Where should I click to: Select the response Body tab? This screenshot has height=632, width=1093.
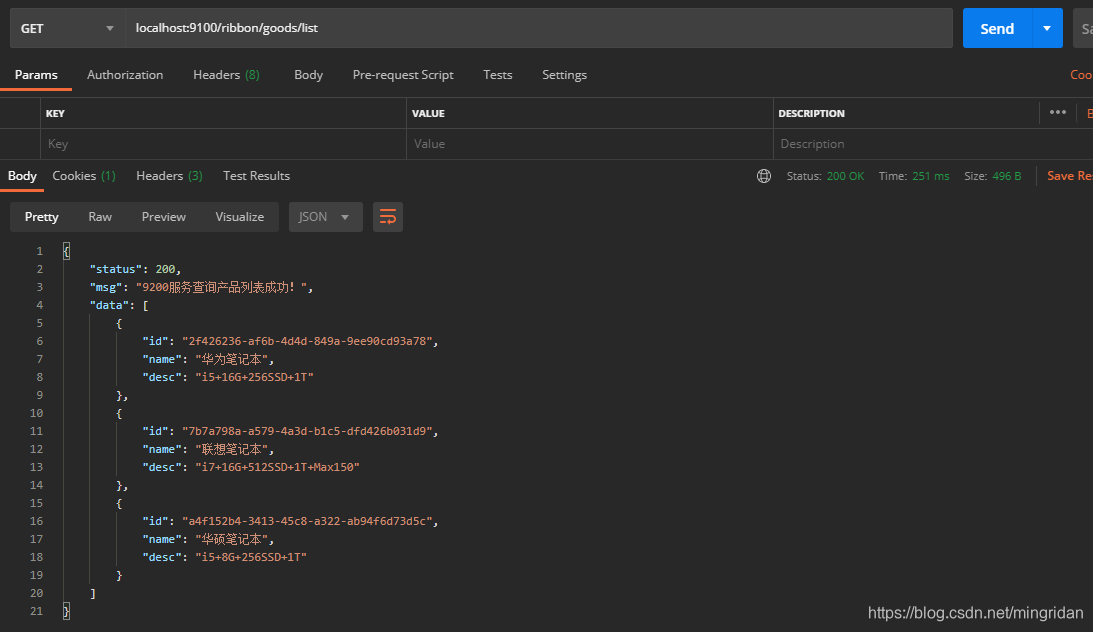tap(22, 176)
